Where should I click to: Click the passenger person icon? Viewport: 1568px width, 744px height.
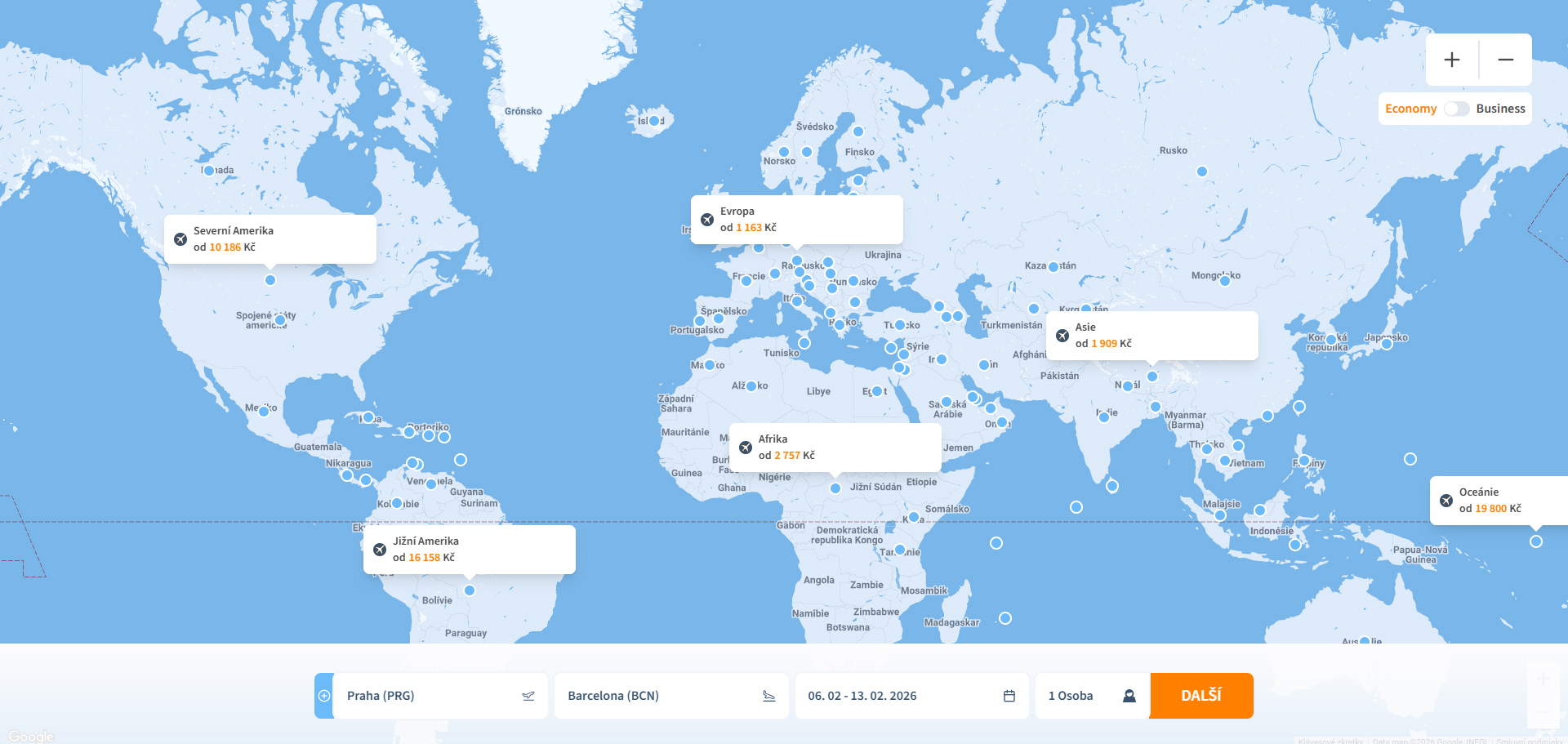[x=1129, y=696]
